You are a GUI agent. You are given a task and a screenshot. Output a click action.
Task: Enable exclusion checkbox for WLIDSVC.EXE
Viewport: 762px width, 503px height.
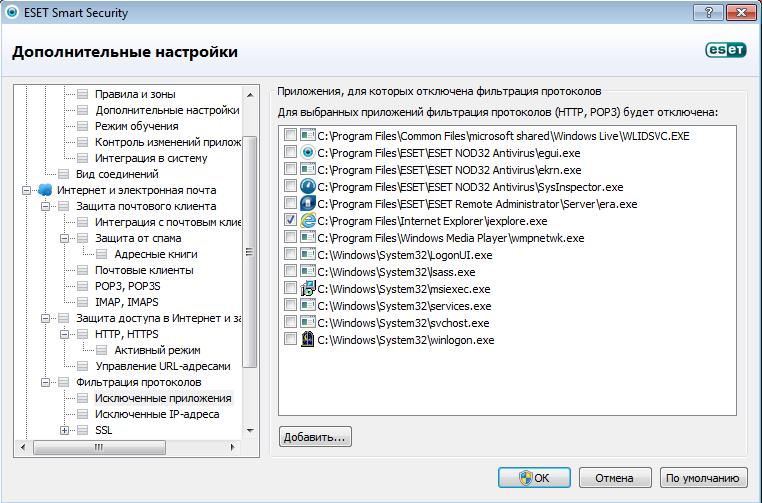(290, 135)
